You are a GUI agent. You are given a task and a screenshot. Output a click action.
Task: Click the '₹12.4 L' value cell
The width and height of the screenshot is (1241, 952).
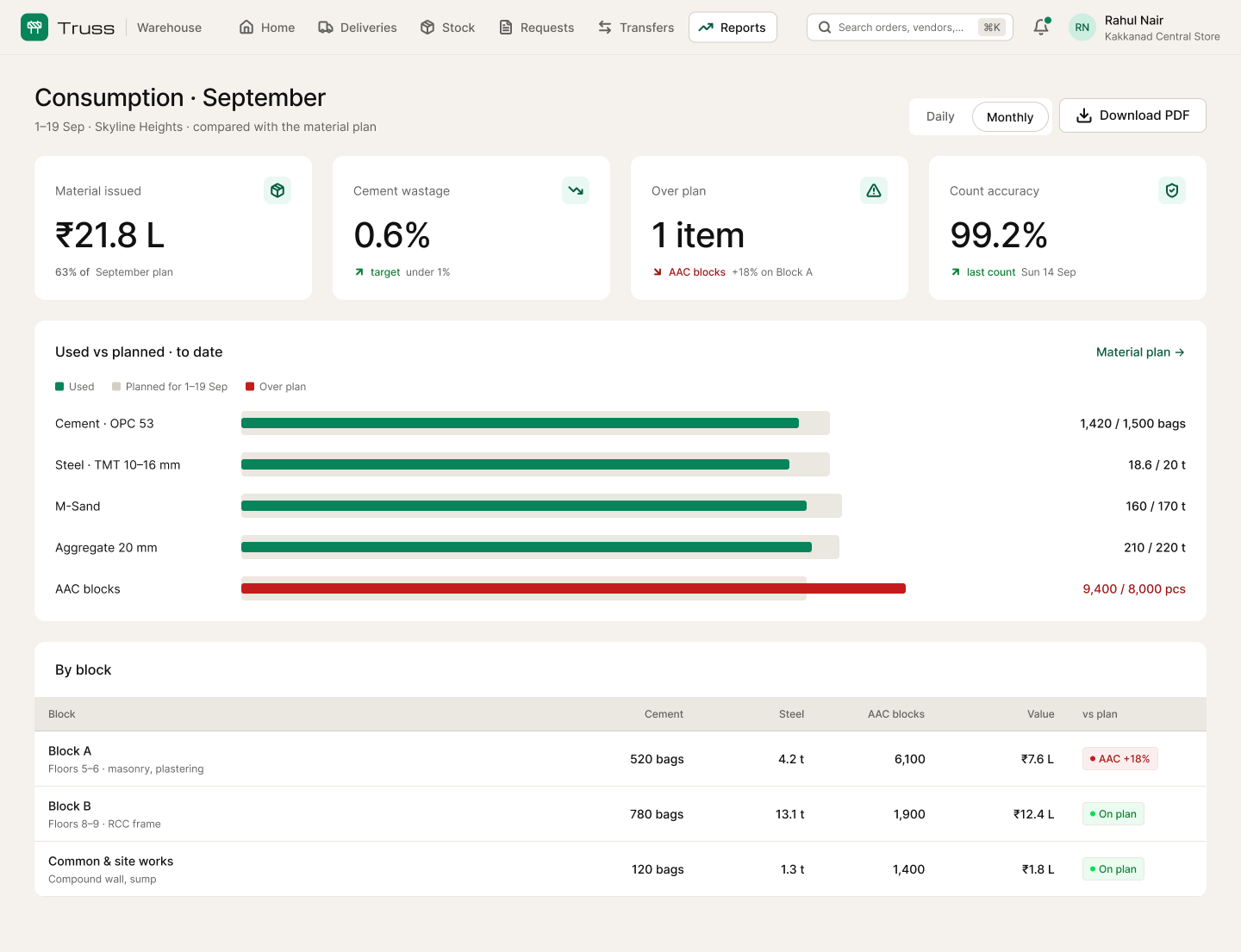pos(1033,814)
